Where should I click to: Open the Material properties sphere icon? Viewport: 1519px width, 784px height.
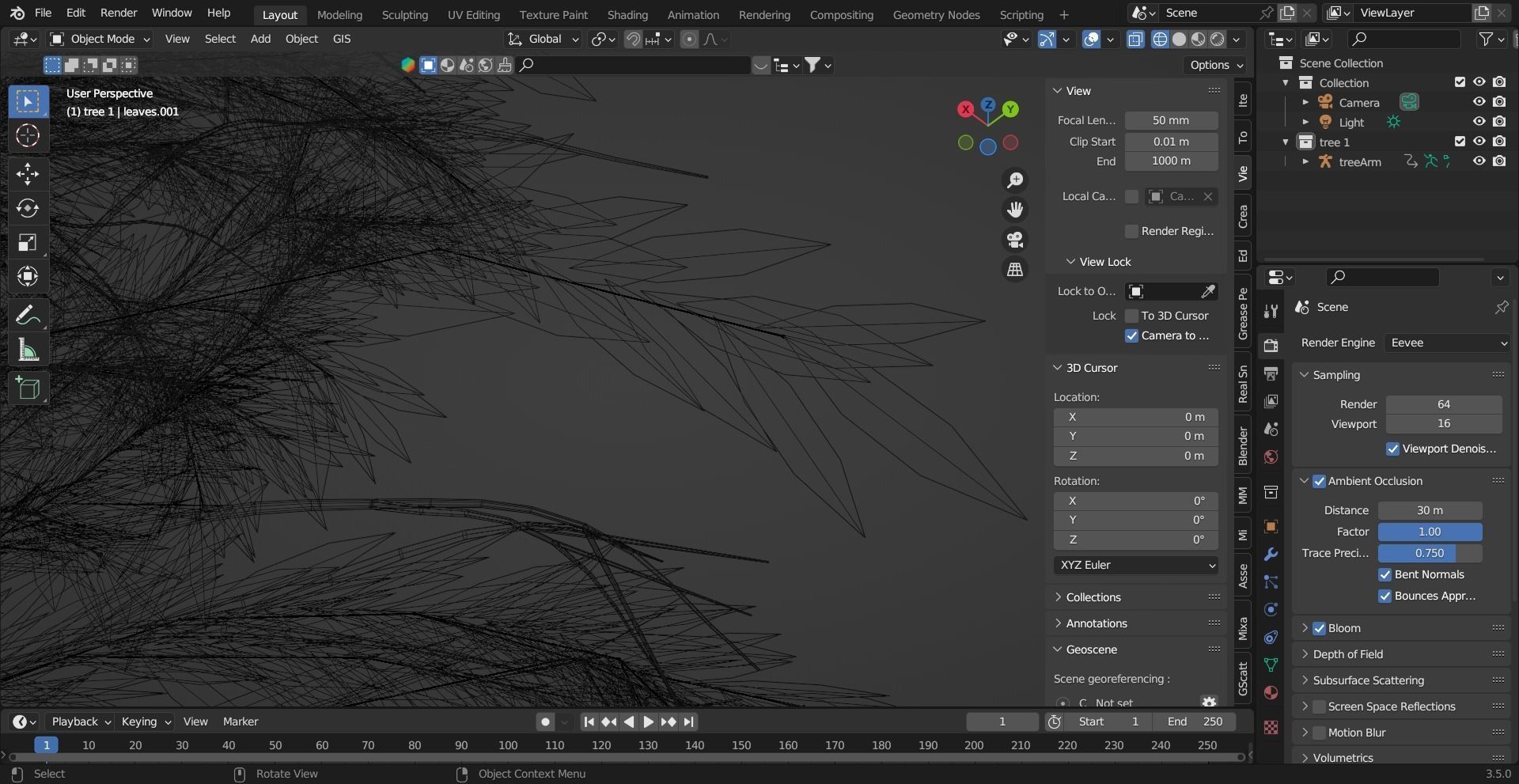coord(1271,693)
